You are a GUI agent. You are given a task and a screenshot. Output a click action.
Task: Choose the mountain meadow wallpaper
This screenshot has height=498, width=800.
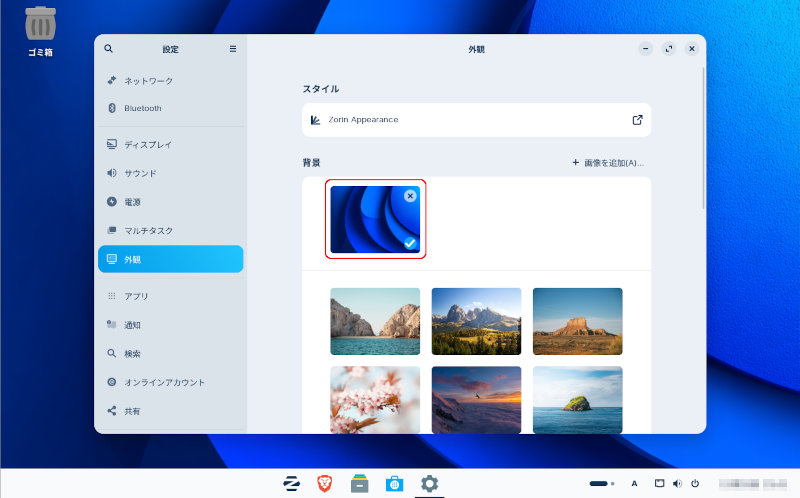[x=477, y=321]
